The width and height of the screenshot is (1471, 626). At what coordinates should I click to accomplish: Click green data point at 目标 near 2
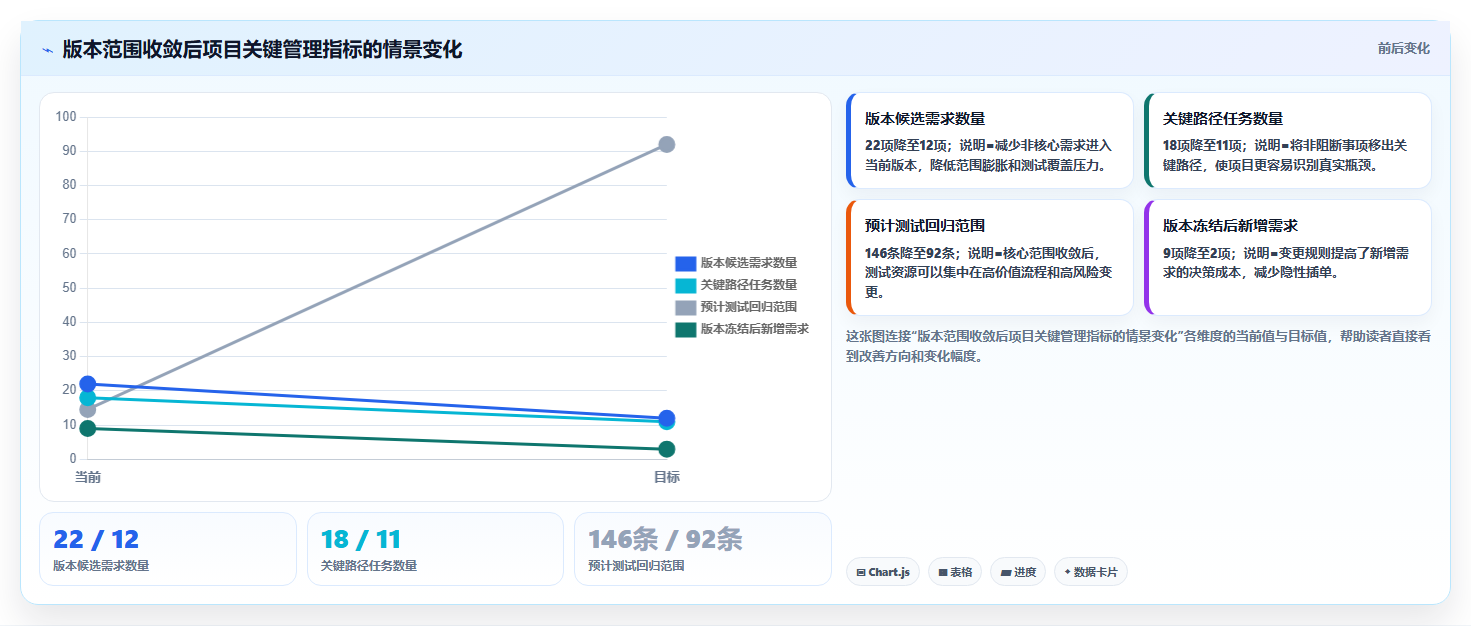click(667, 449)
